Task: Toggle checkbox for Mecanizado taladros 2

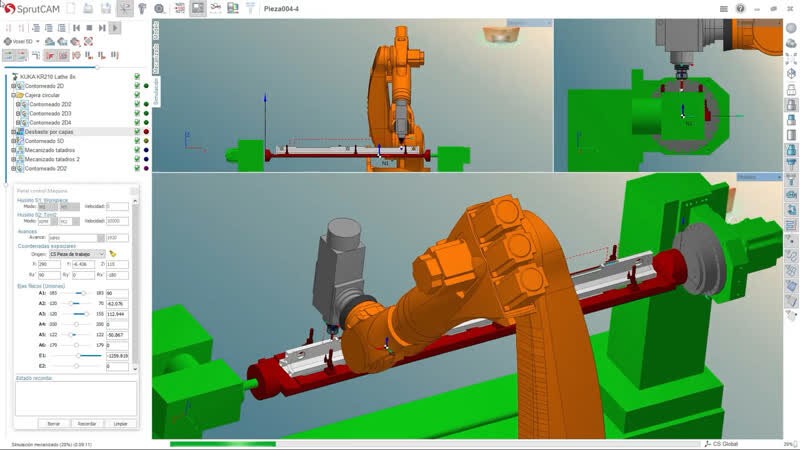Action: tap(137, 159)
